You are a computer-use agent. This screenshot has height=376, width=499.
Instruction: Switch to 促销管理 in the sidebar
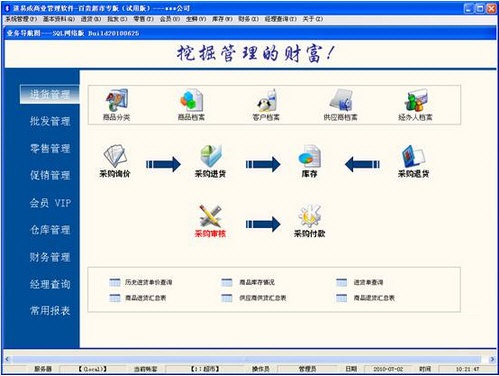tap(50, 175)
